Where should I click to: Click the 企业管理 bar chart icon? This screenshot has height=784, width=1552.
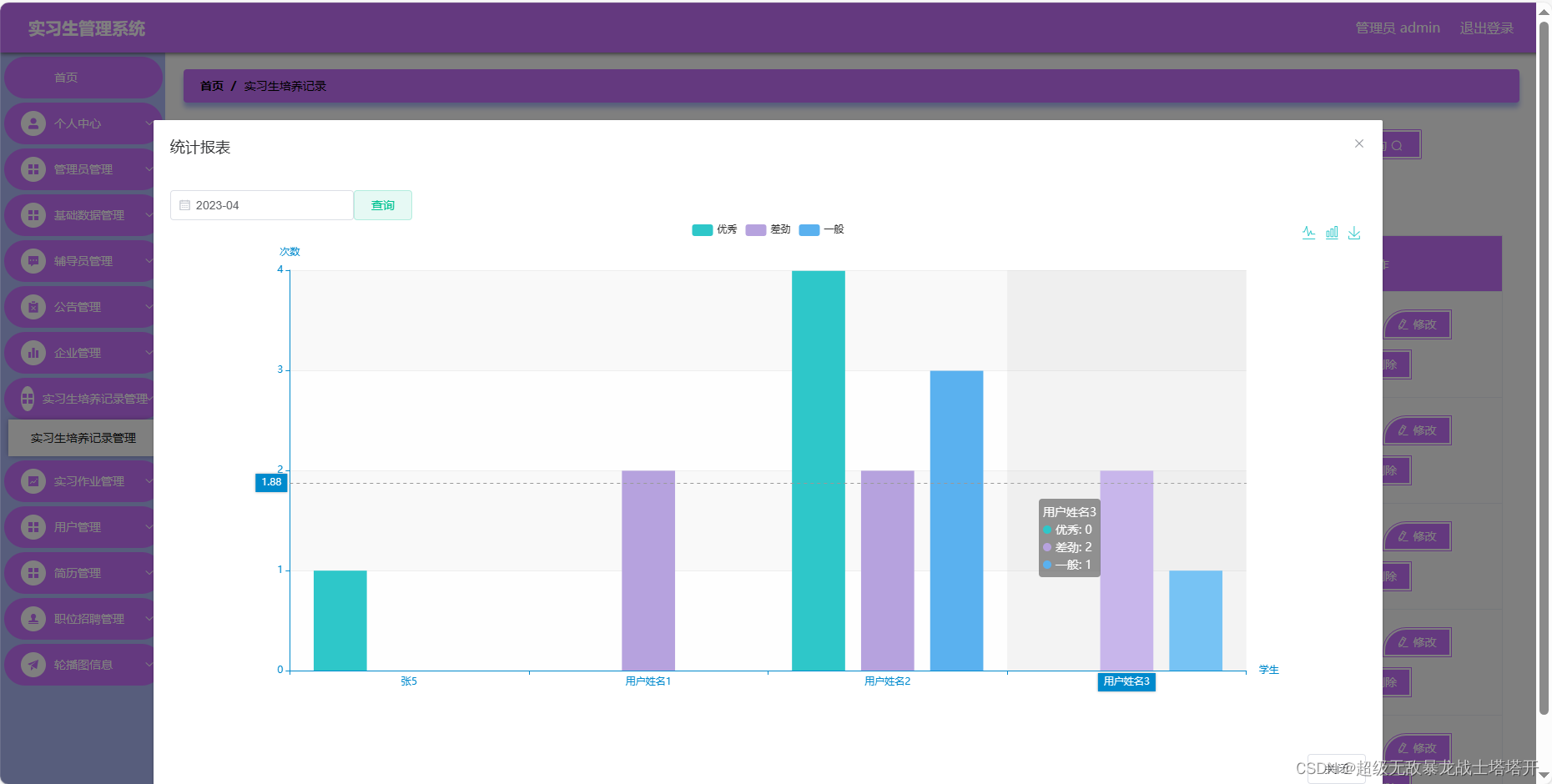(33, 353)
